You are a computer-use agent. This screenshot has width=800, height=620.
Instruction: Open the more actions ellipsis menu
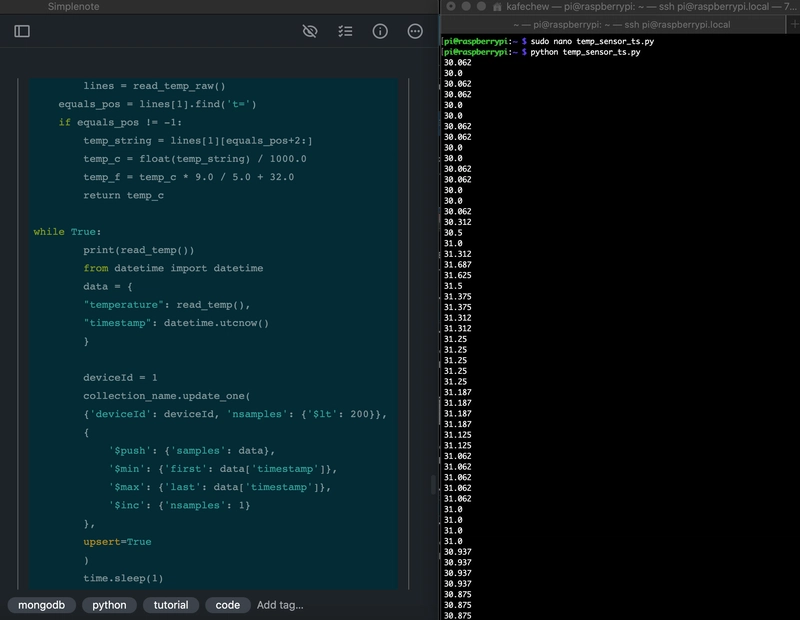click(x=415, y=31)
